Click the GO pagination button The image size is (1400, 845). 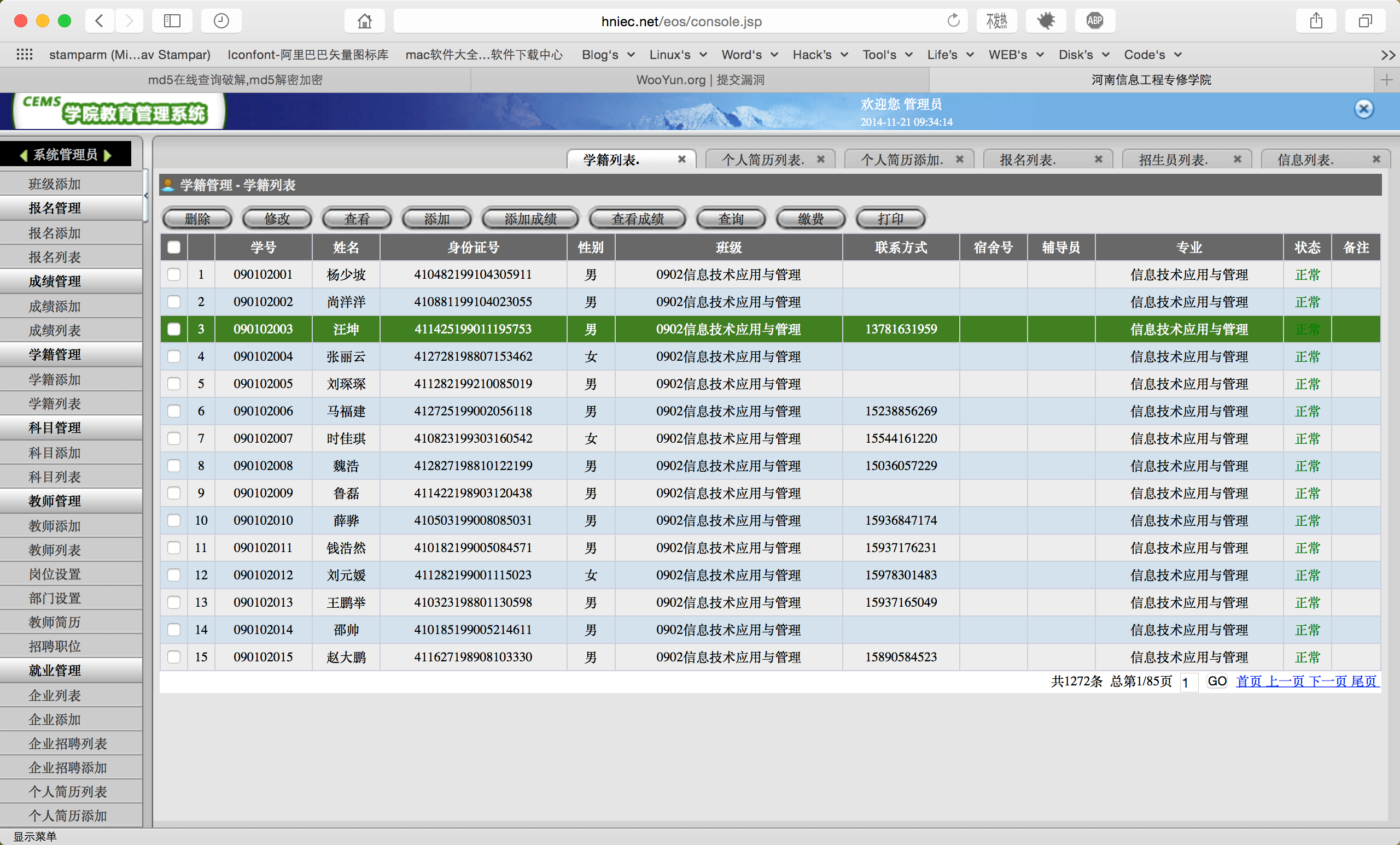[x=1216, y=681]
